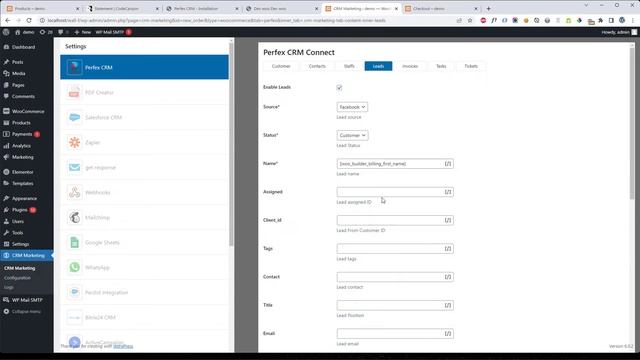Switch to the Contacts tab

pyautogui.click(x=317, y=66)
